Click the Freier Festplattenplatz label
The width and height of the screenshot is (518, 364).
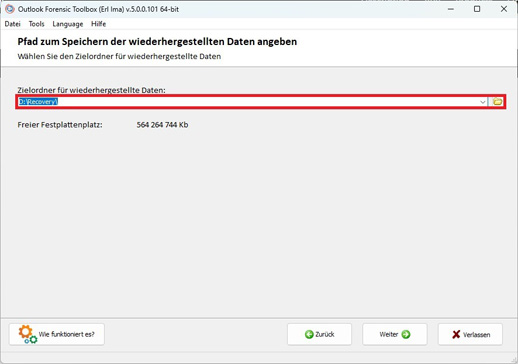[60, 125]
